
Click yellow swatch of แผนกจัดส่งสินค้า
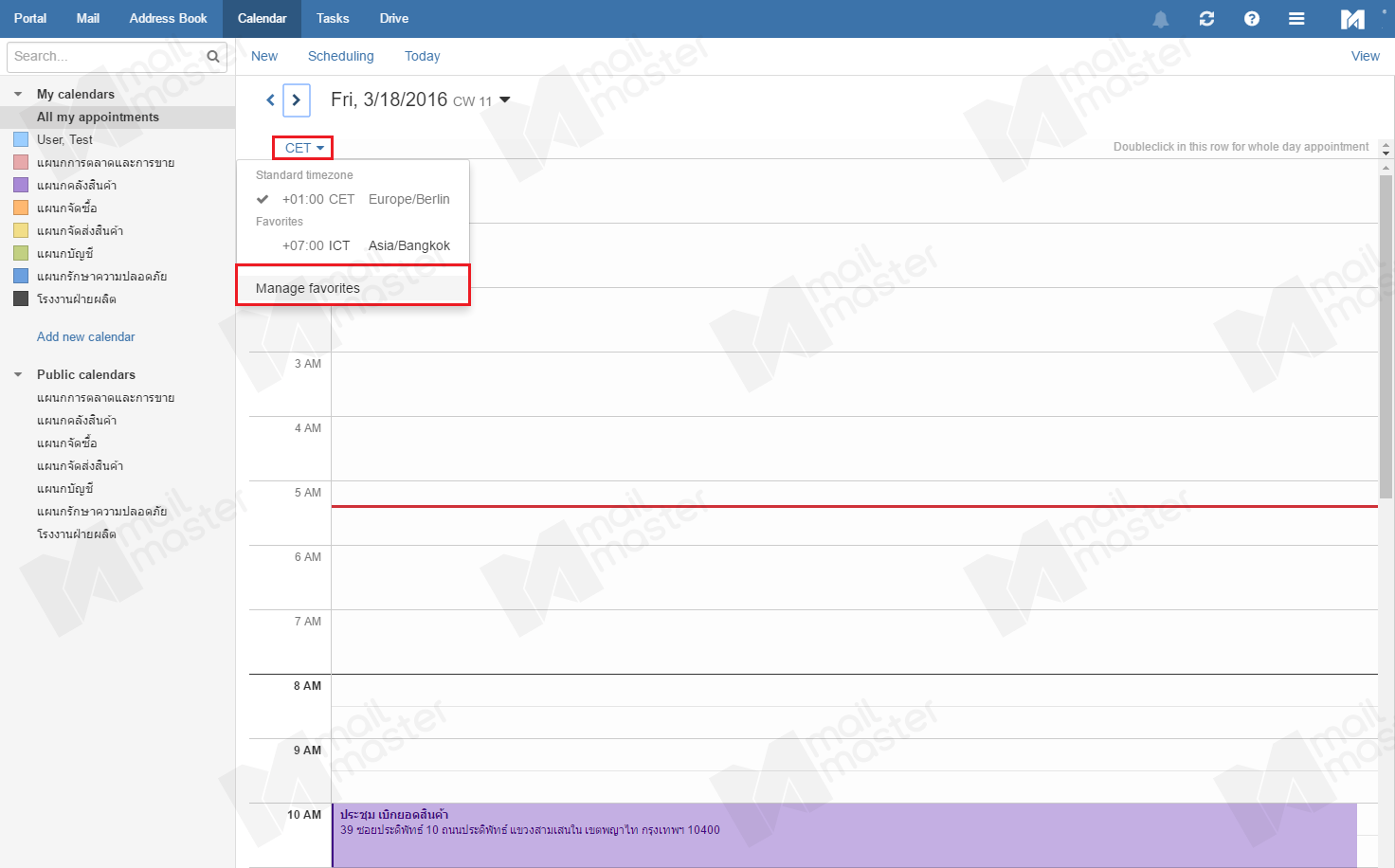click(x=21, y=230)
